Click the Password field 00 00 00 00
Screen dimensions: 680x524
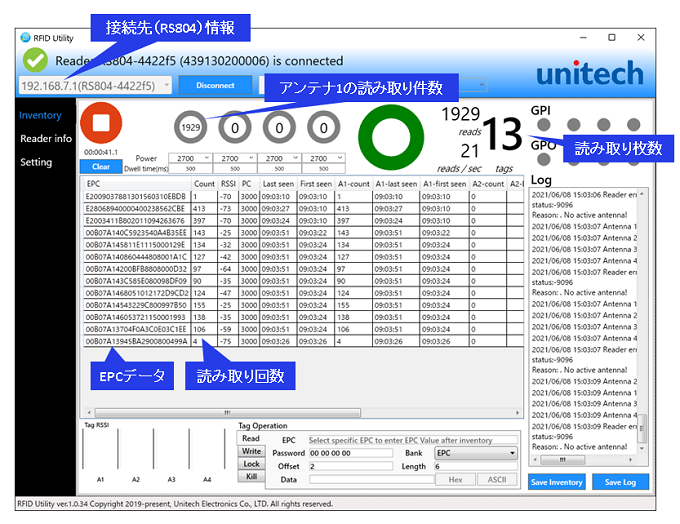[x=350, y=453]
